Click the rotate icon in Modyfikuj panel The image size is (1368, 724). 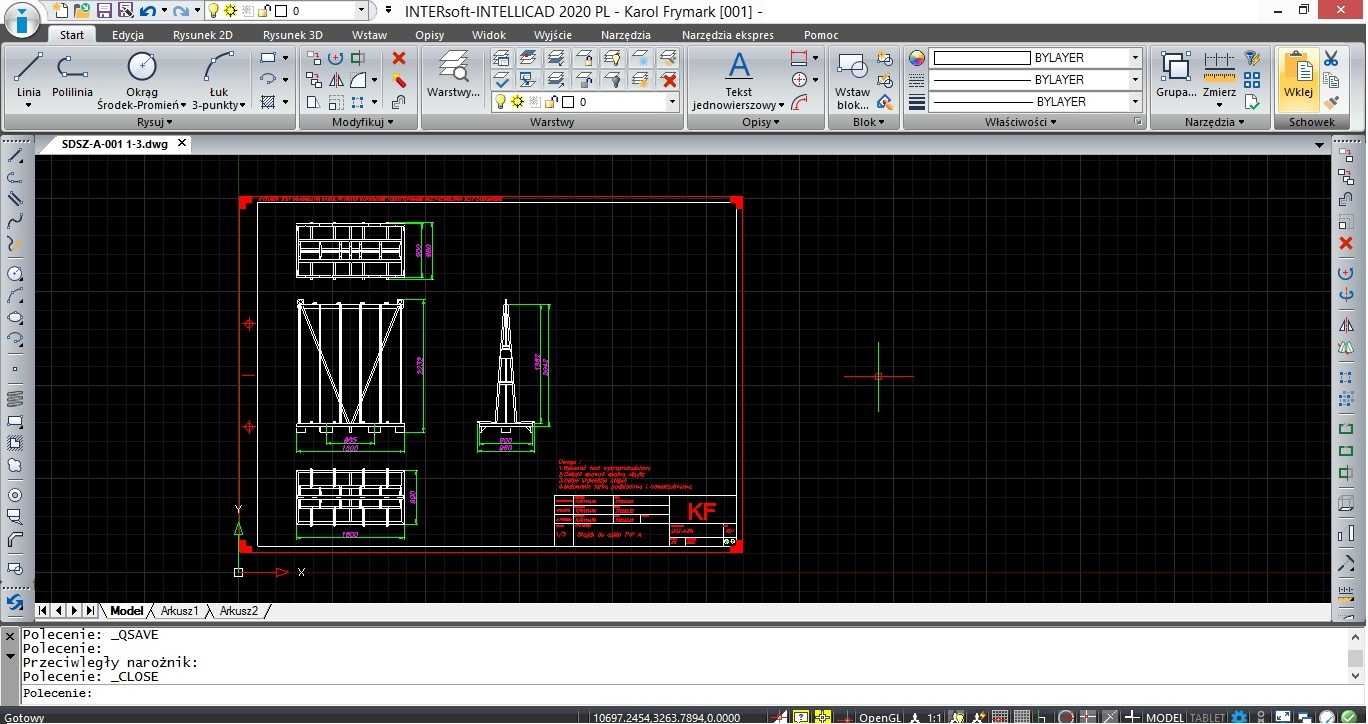pyautogui.click(x=336, y=58)
